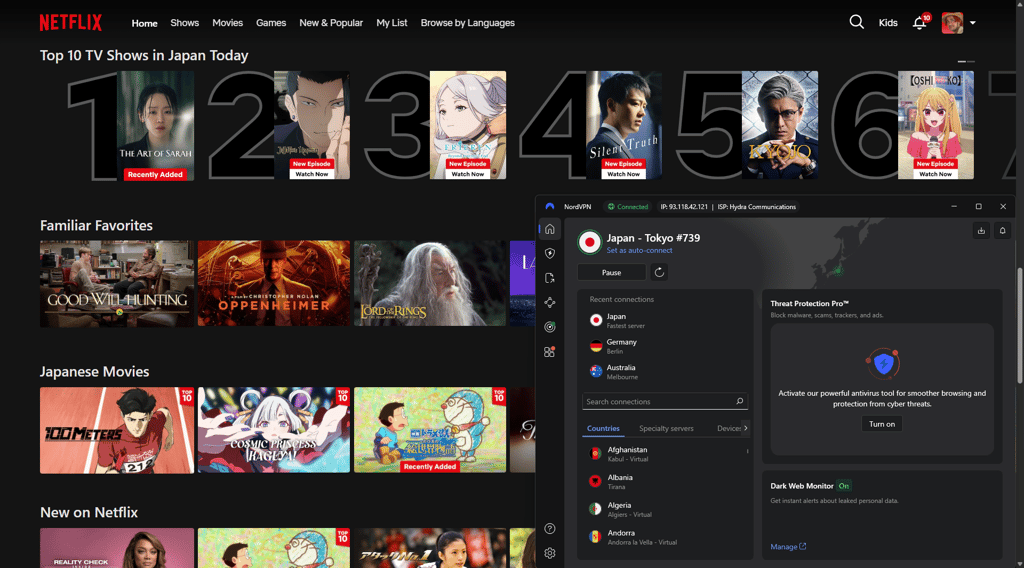Open Browse by Languages in Netflix
Screen dimensions: 1024x568
pos(468,23)
